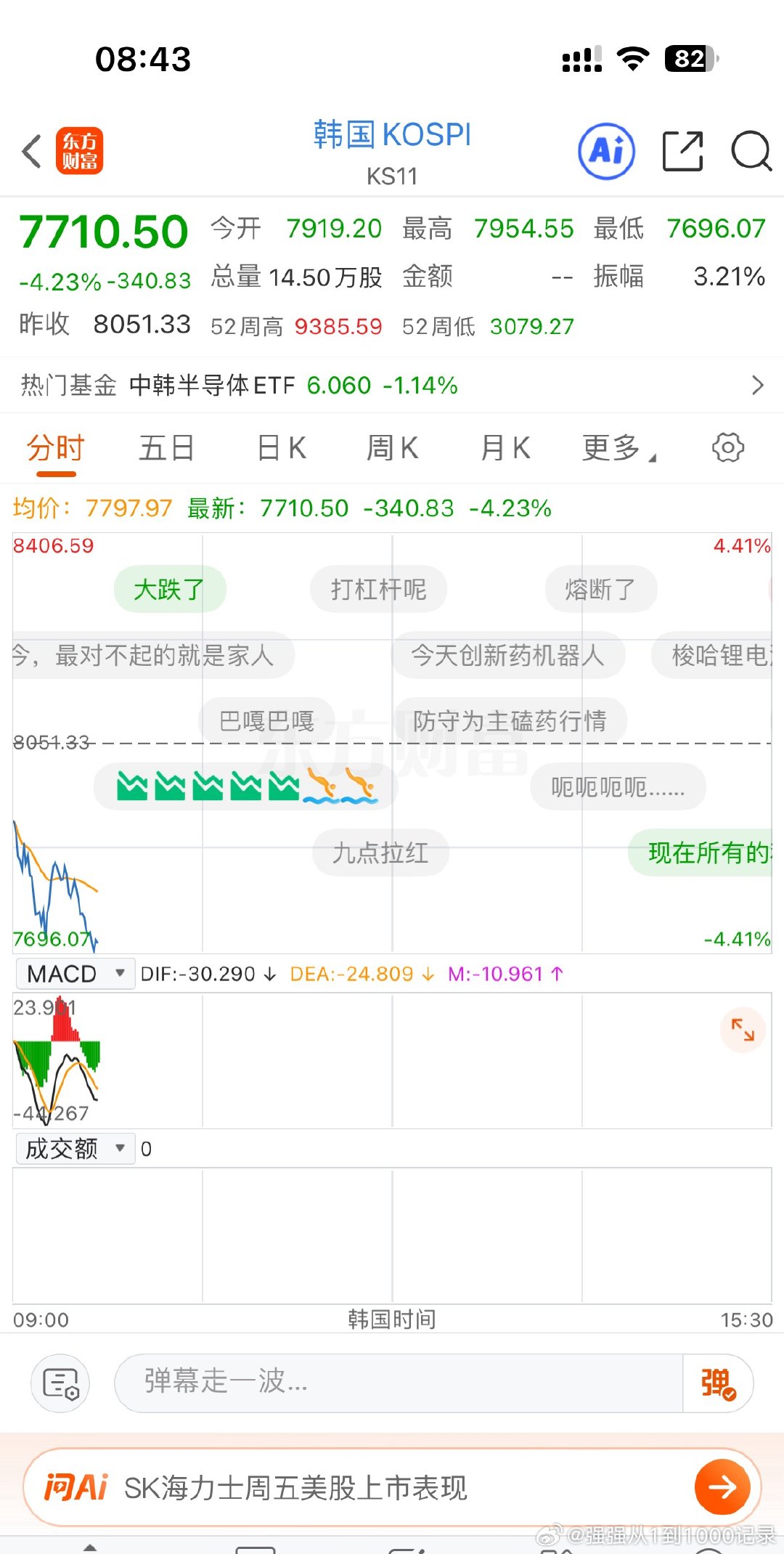The height and width of the screenshot is (1554, 784).
Task: Tap the 最低 7696.07 header value
Action: coord(716,229)
